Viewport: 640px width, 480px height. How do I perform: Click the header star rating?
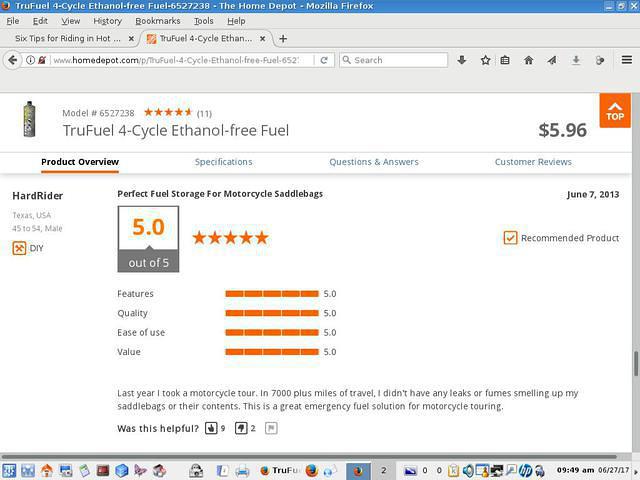click(168, 112)
